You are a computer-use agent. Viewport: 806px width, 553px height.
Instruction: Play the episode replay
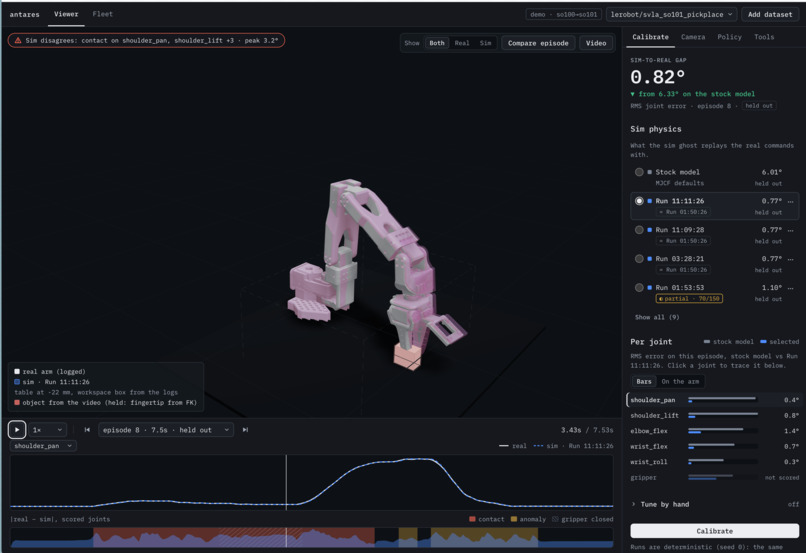click(x=17, y=430)
